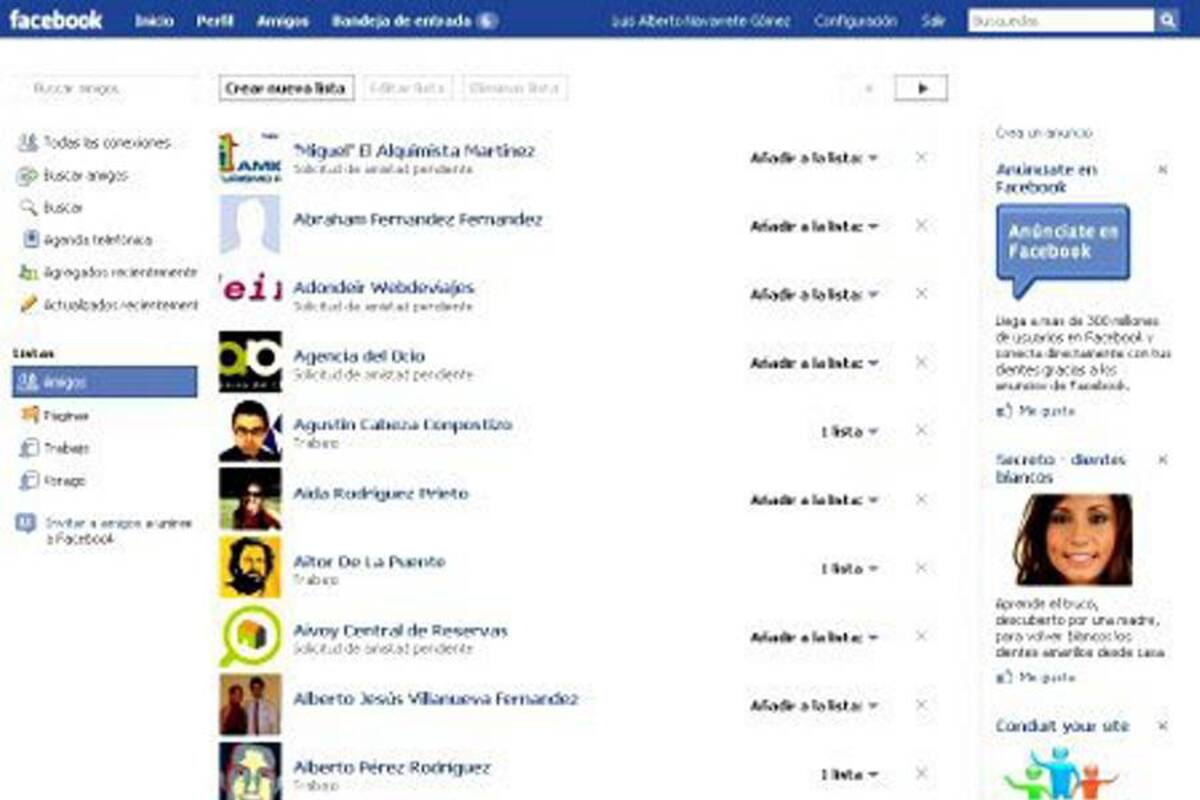The width and height of the screenshot is (1200, 800).
Task: Click the Facebook logo
Action: [56, 19]
